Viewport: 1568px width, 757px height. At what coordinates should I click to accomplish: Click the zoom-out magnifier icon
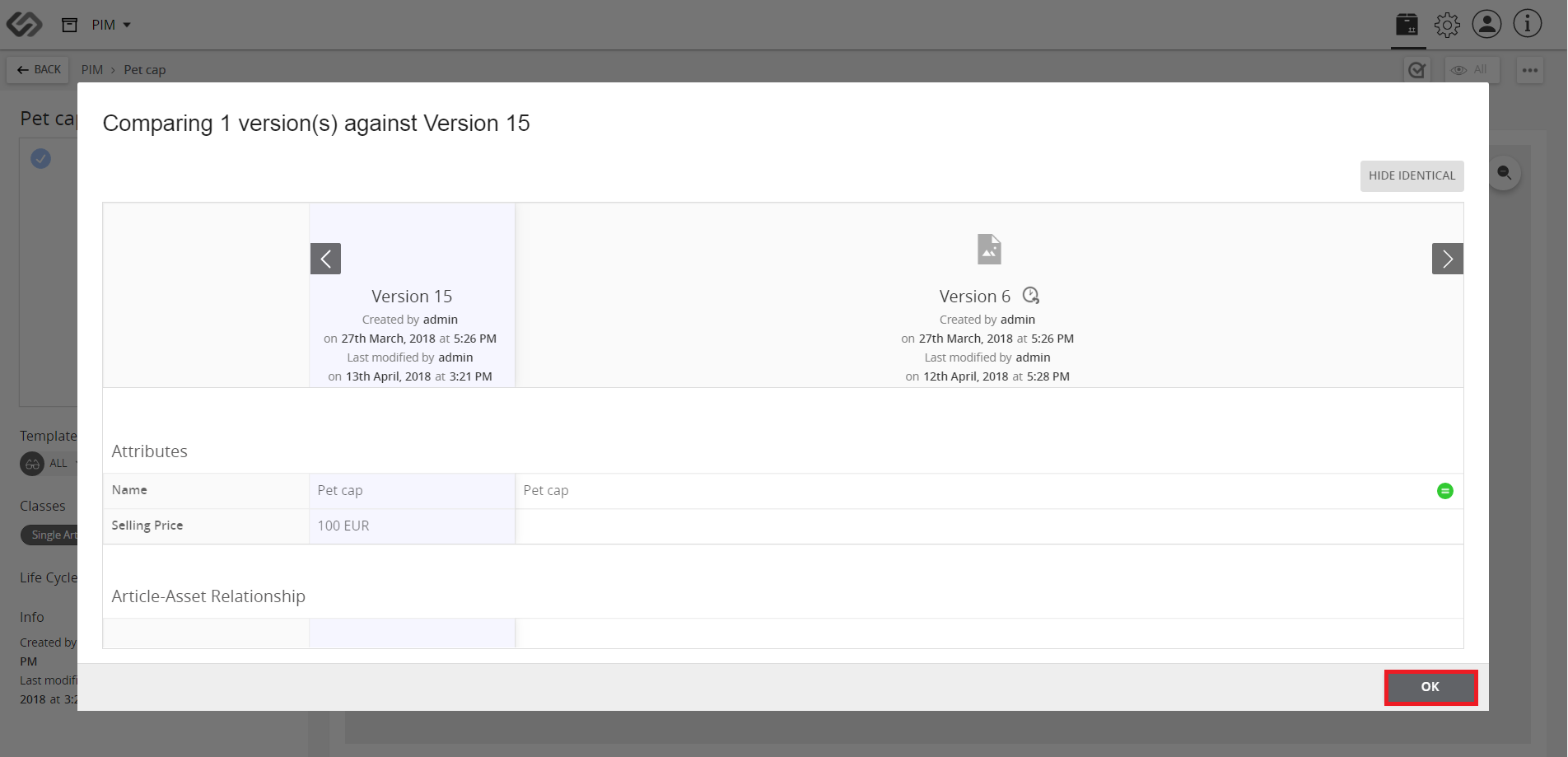coord(1504,173)
